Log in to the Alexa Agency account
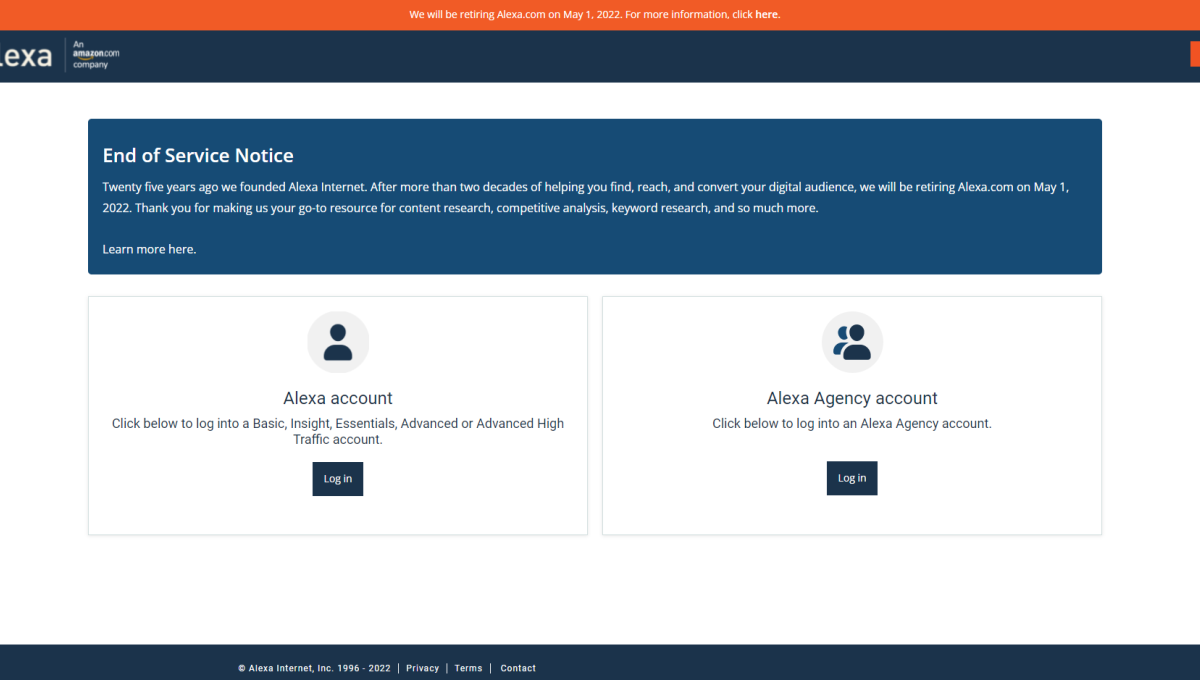 pos(852,479)
